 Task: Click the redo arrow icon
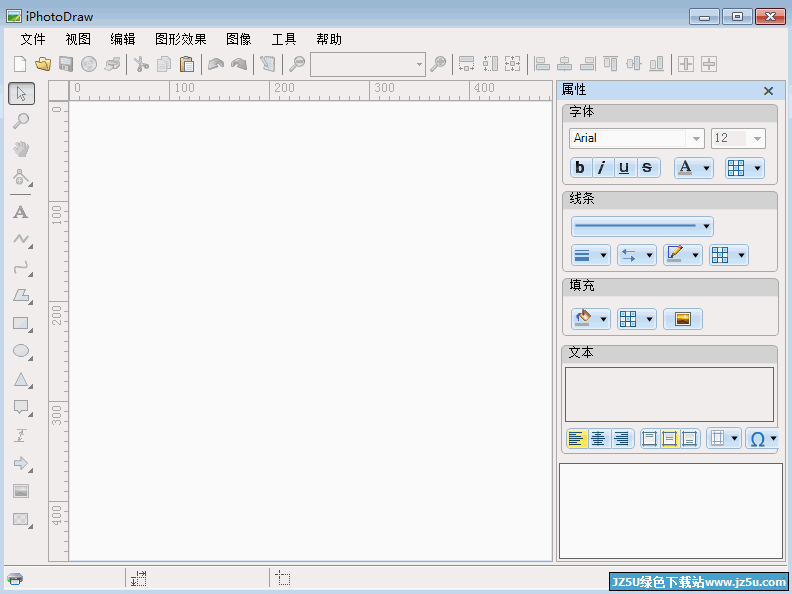coord(239,64)
